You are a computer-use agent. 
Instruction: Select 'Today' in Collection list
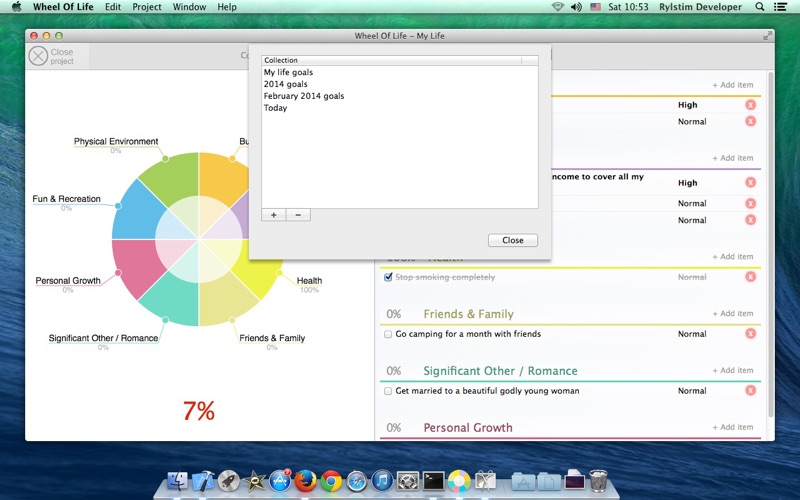(399, 108)
